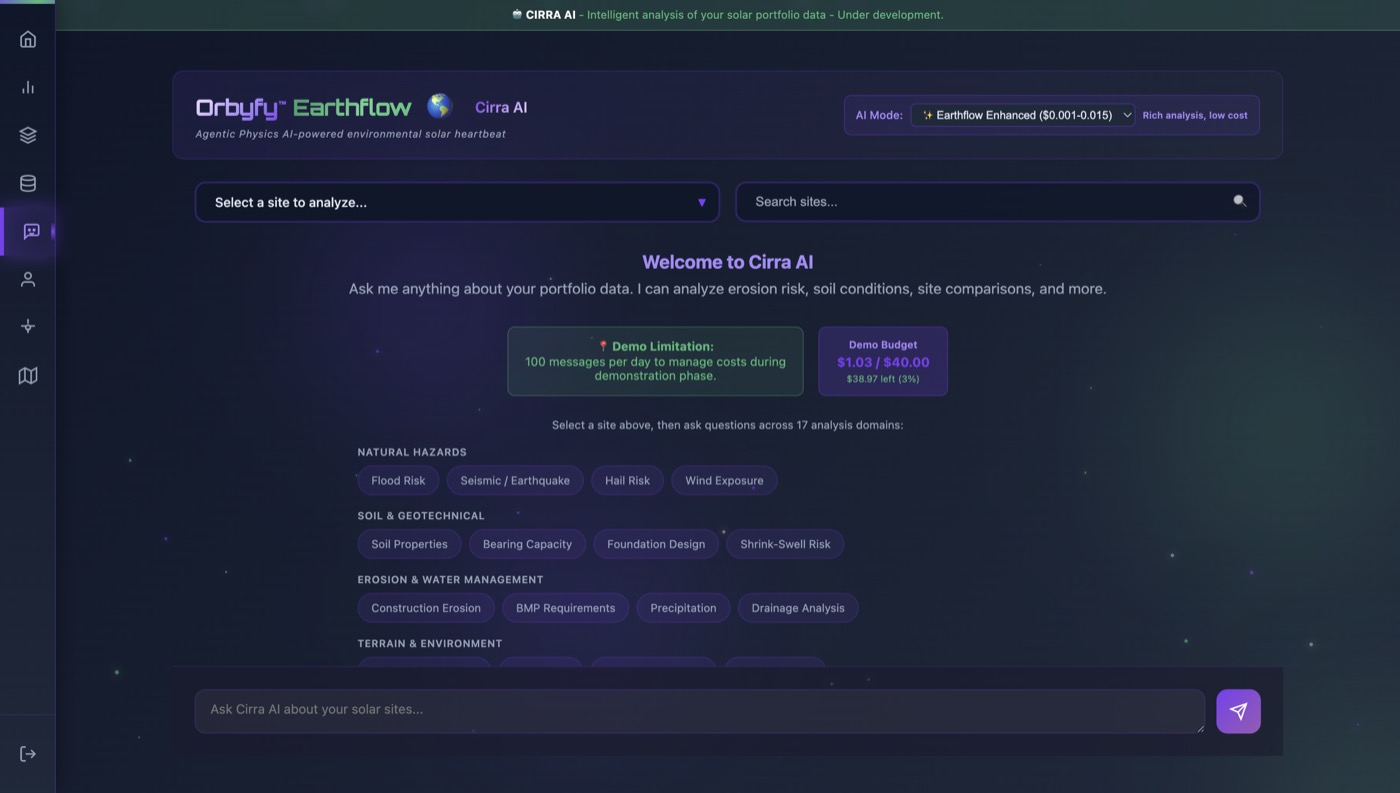This screenshot has width=1400, height=793.
Task: Open the map icon in sidebar
Action: point(28,375)
